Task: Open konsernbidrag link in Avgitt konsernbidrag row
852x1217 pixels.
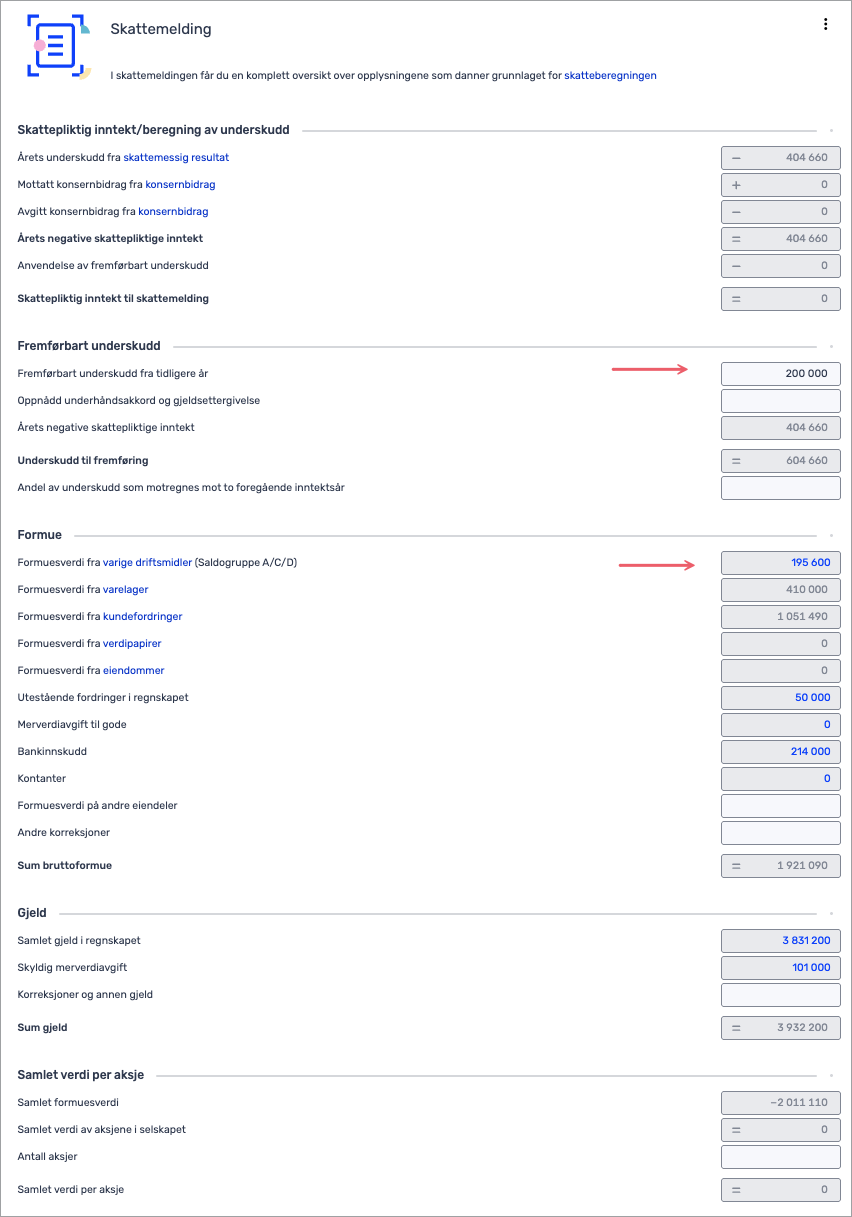Action: point(173,212)
